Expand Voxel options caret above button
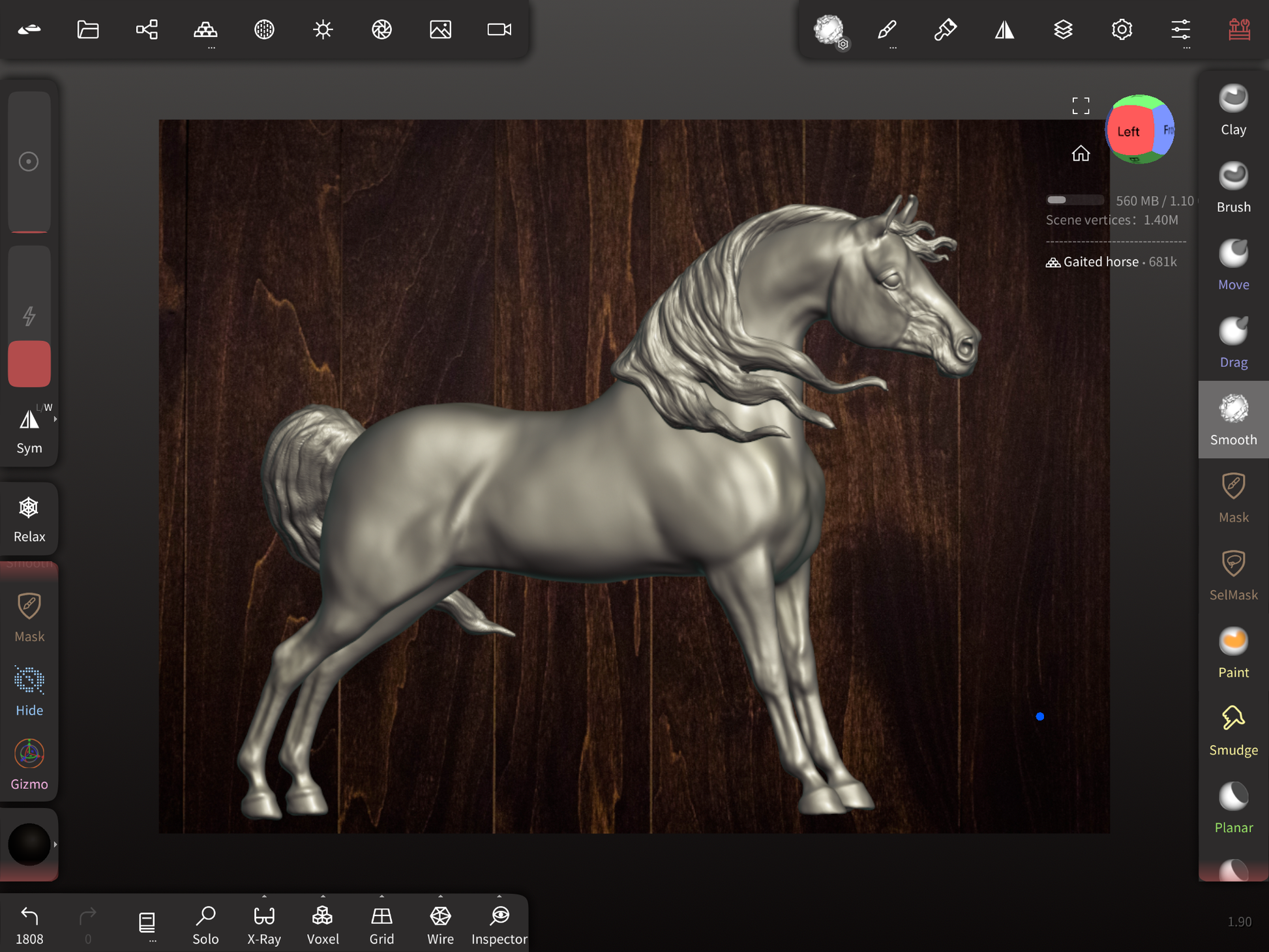 click(x=323, y=897)
